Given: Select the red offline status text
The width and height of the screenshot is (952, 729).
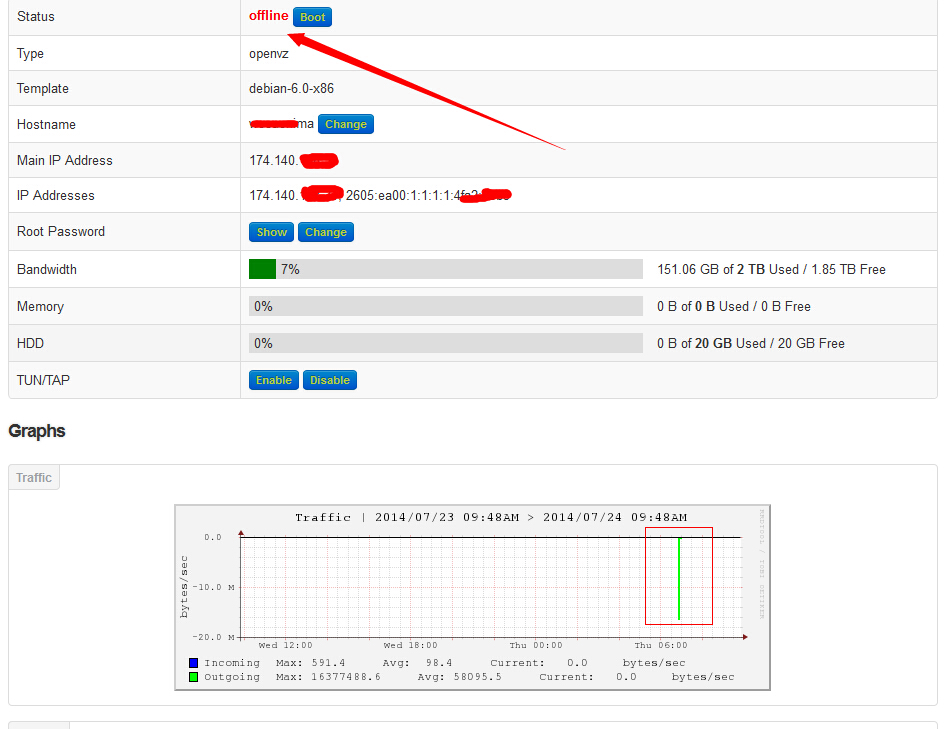Looking at the screenshot, I should coord(268,16).
